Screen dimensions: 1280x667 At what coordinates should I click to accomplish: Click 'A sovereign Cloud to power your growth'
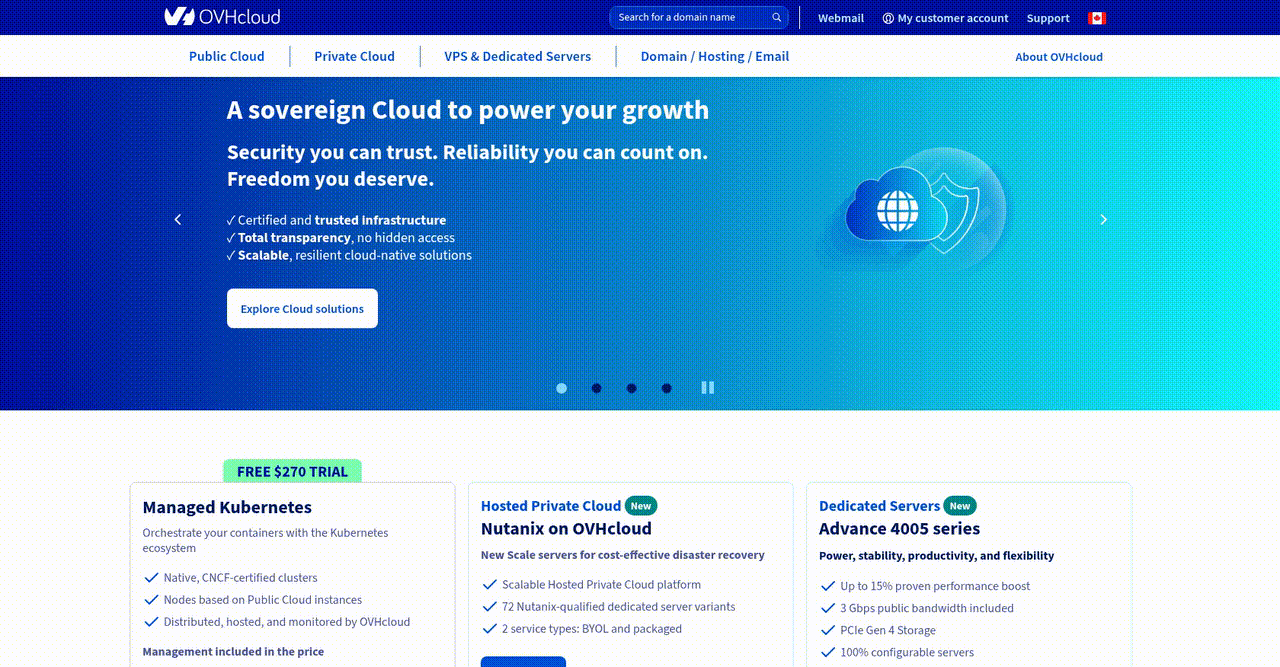coord(468,110)
